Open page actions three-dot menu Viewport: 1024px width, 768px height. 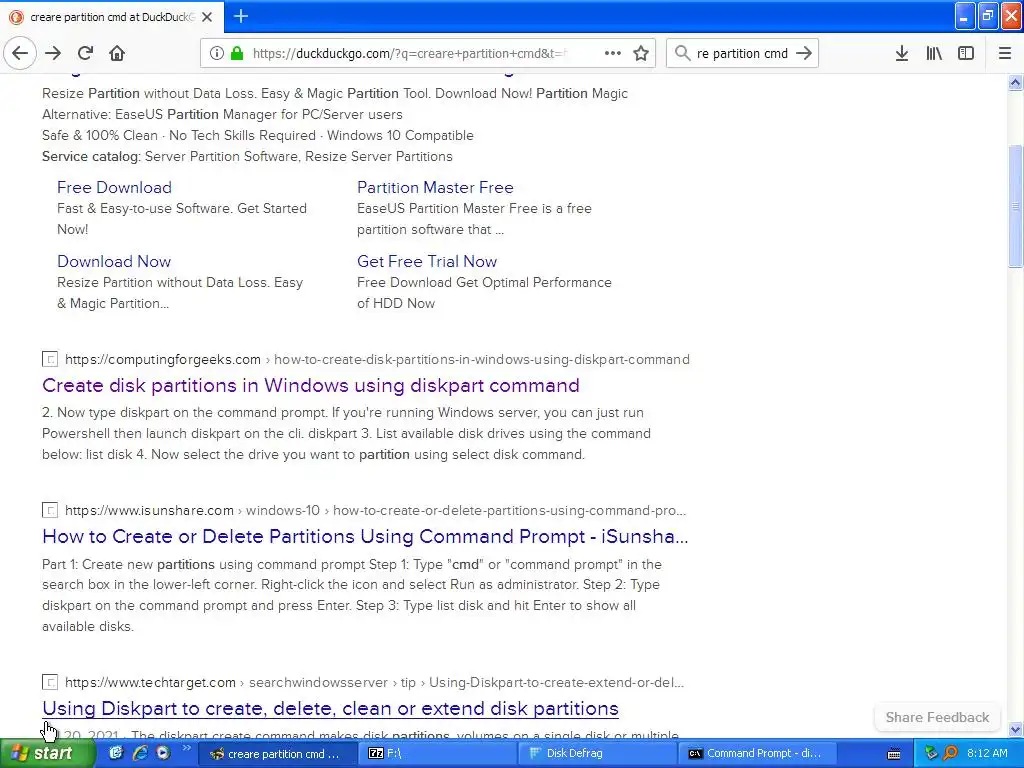(x=613, y=53)
